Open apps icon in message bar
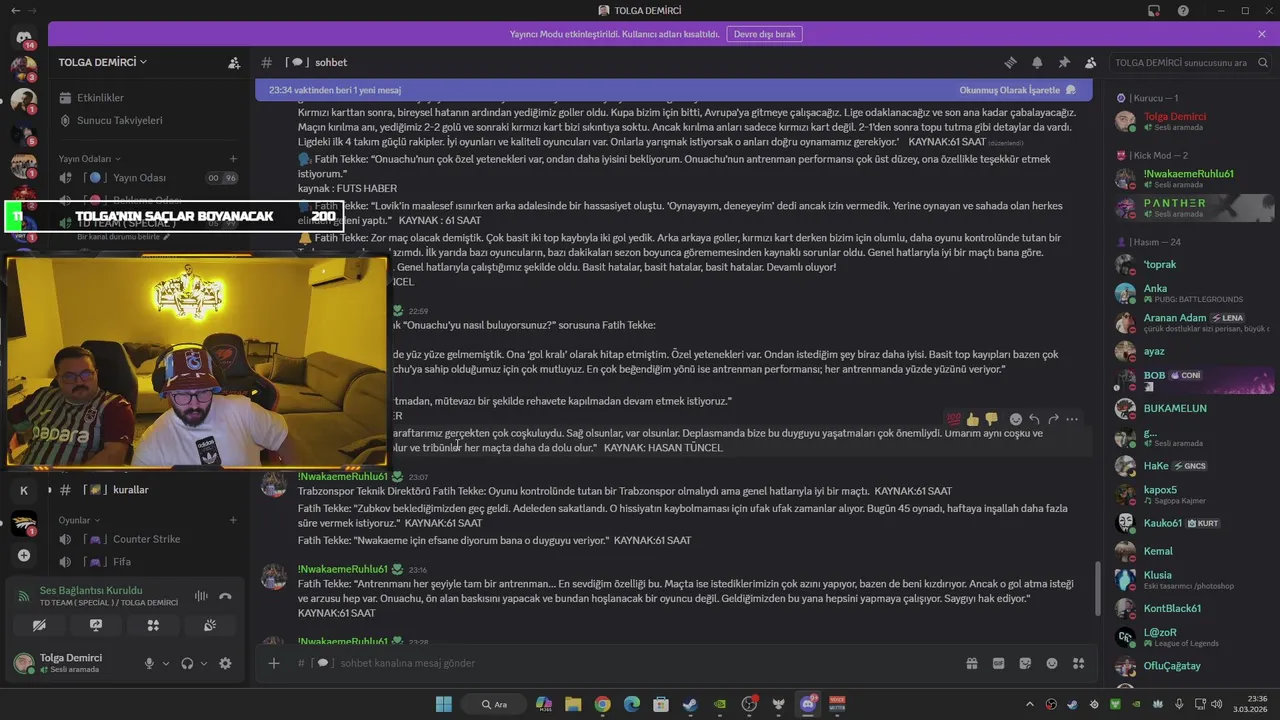 click(1078, 663)
